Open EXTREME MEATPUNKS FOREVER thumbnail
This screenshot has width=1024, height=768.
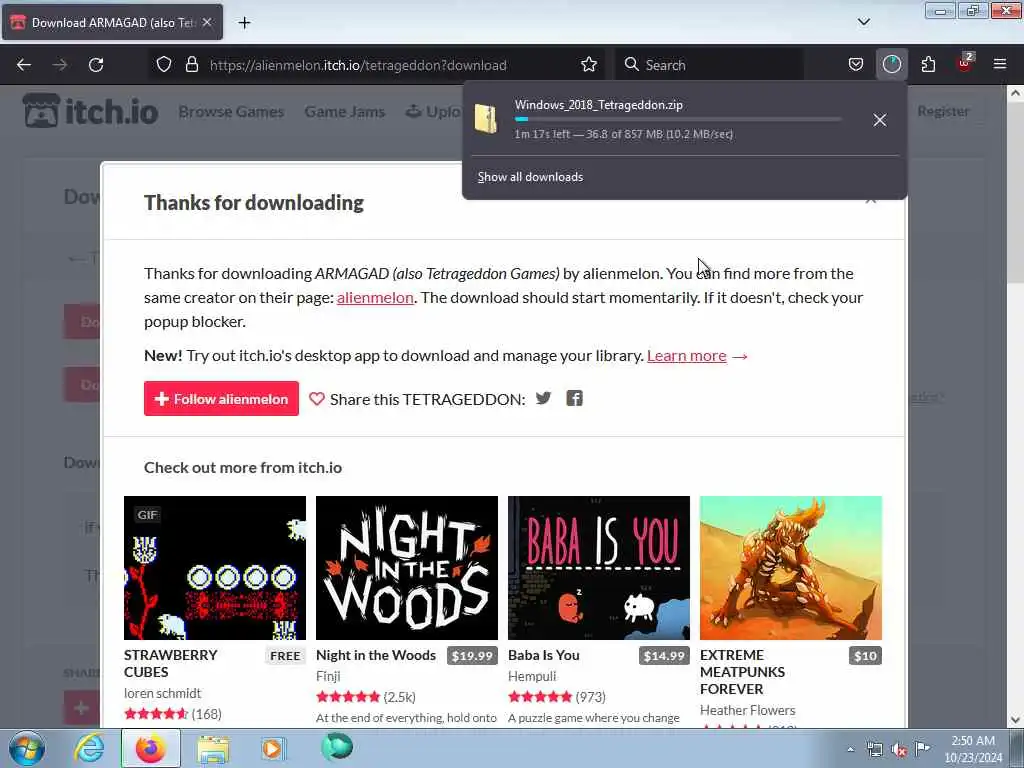click(x=791, y=568)
